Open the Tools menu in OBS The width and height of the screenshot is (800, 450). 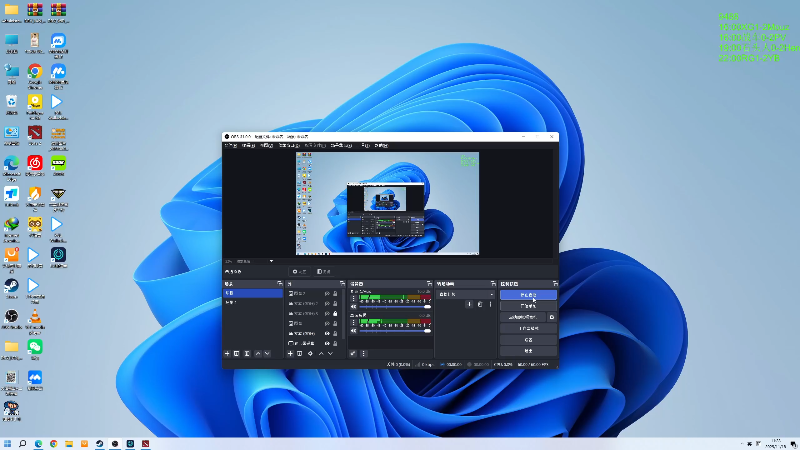point(365,145)
